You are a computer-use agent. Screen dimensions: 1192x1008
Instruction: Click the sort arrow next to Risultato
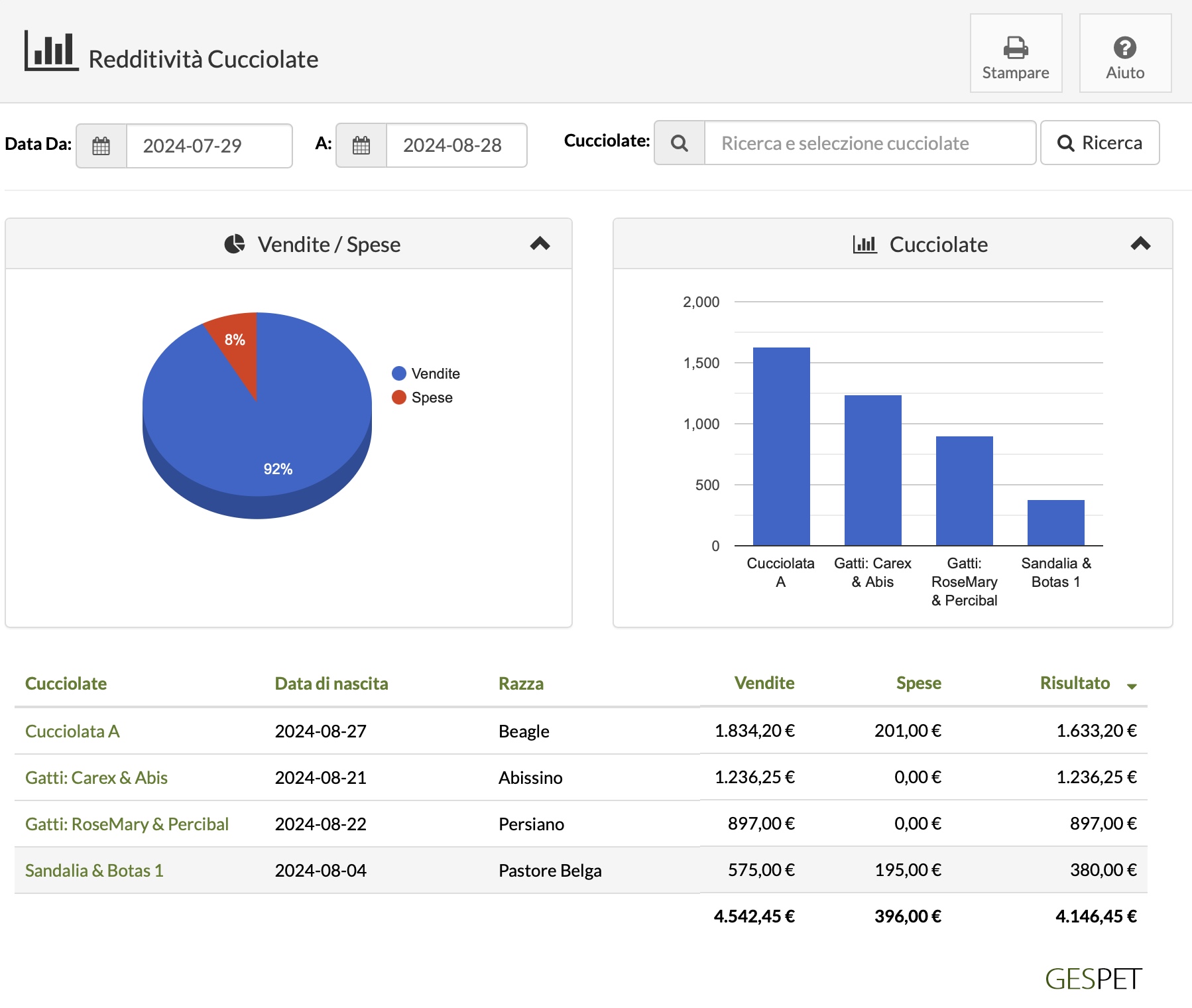click(x=1132, y=686)
